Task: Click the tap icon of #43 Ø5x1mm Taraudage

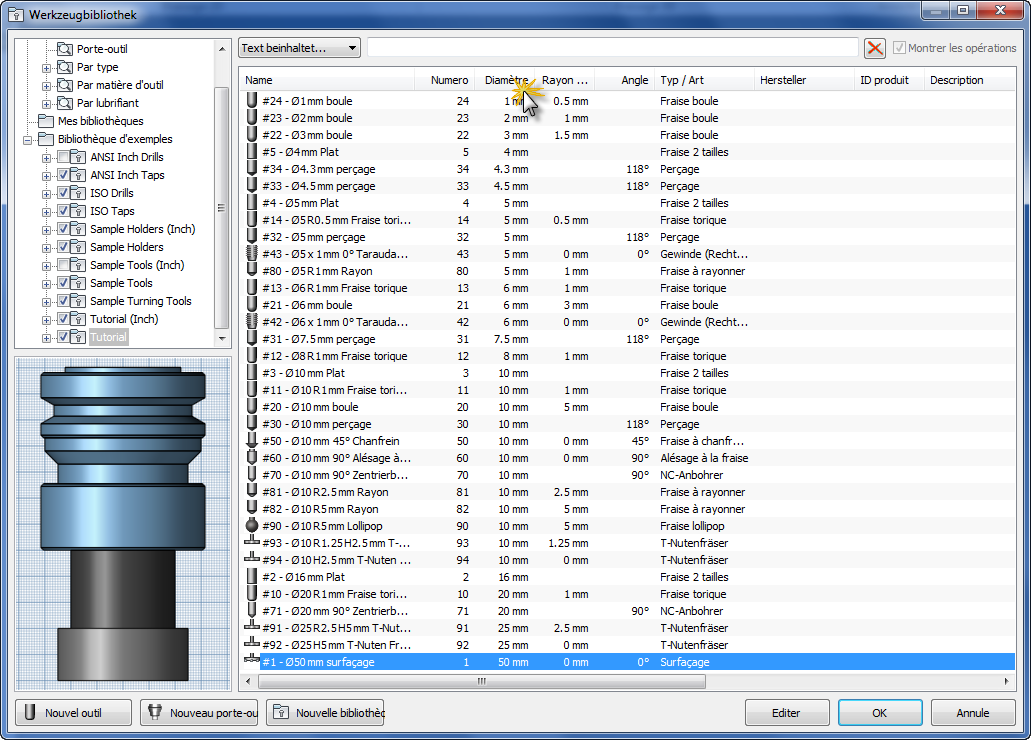Action: tap(251, 253)
